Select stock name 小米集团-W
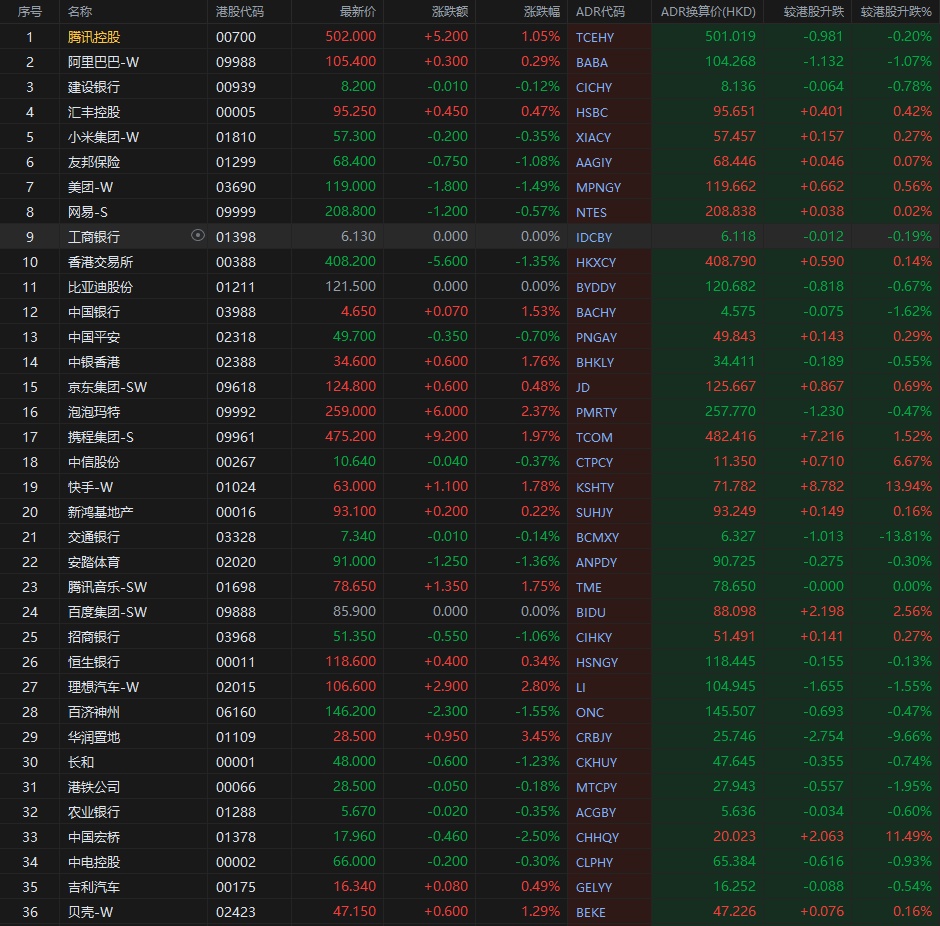The height and width of the screenshot is (926, 940). (x=103, y=137)
